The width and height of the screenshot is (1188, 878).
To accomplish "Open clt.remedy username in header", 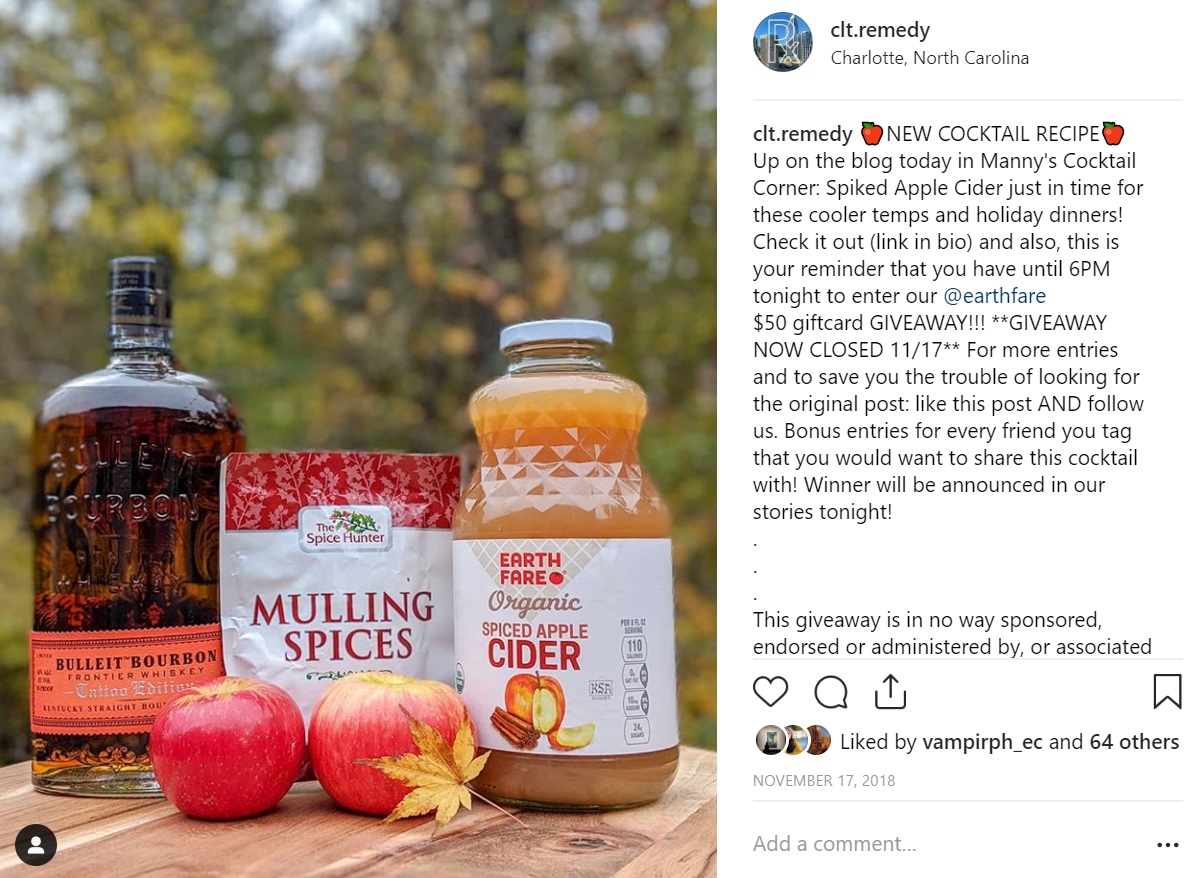I will tap(880, 30).
